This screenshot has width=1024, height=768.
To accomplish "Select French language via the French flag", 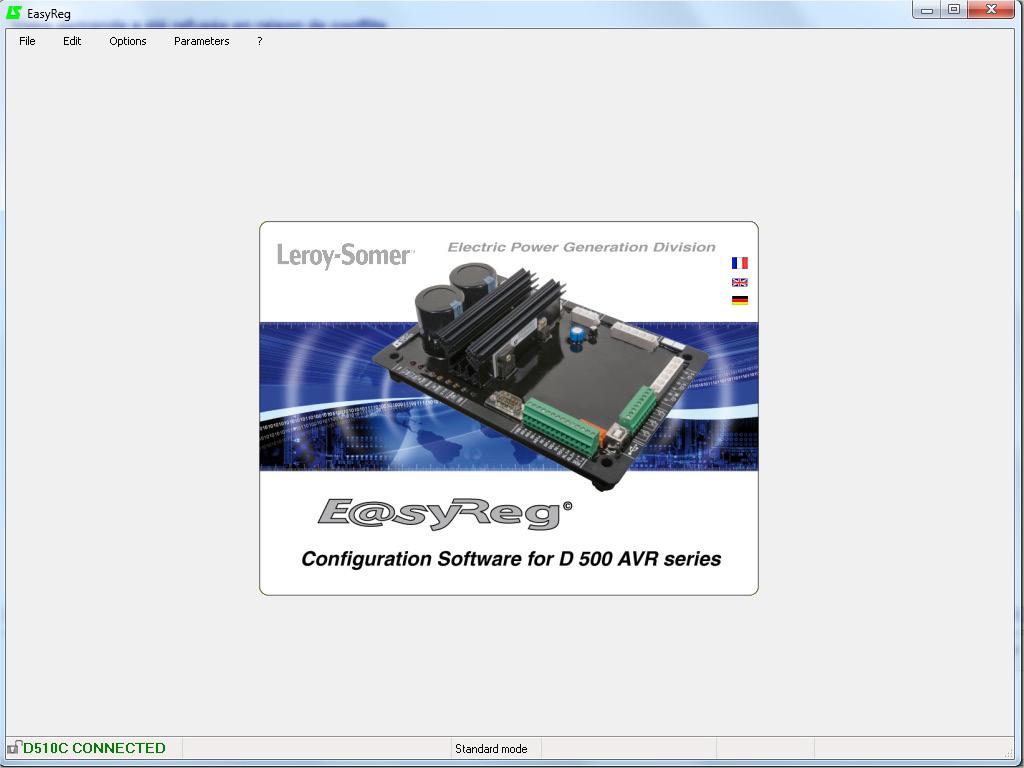I will [739, 263].
